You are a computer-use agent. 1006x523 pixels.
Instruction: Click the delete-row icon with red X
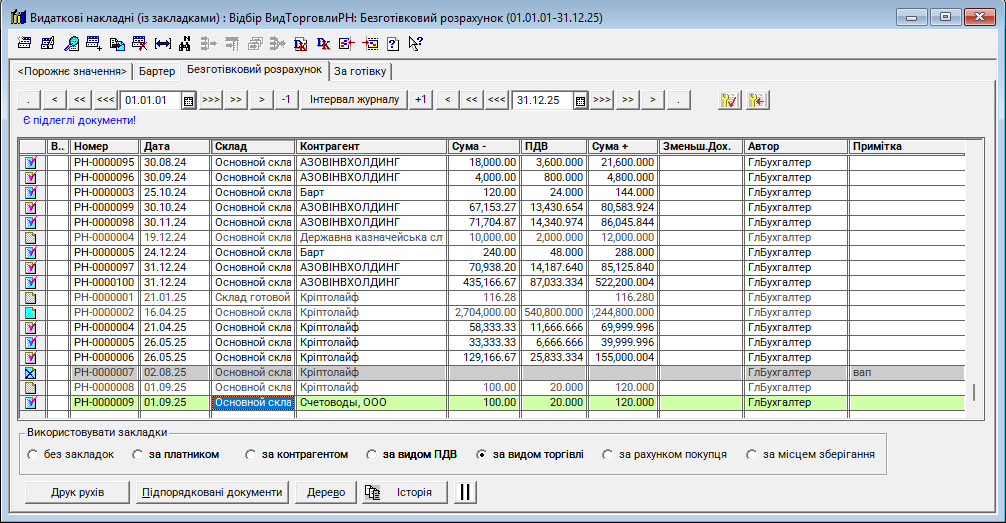[140, 43]
